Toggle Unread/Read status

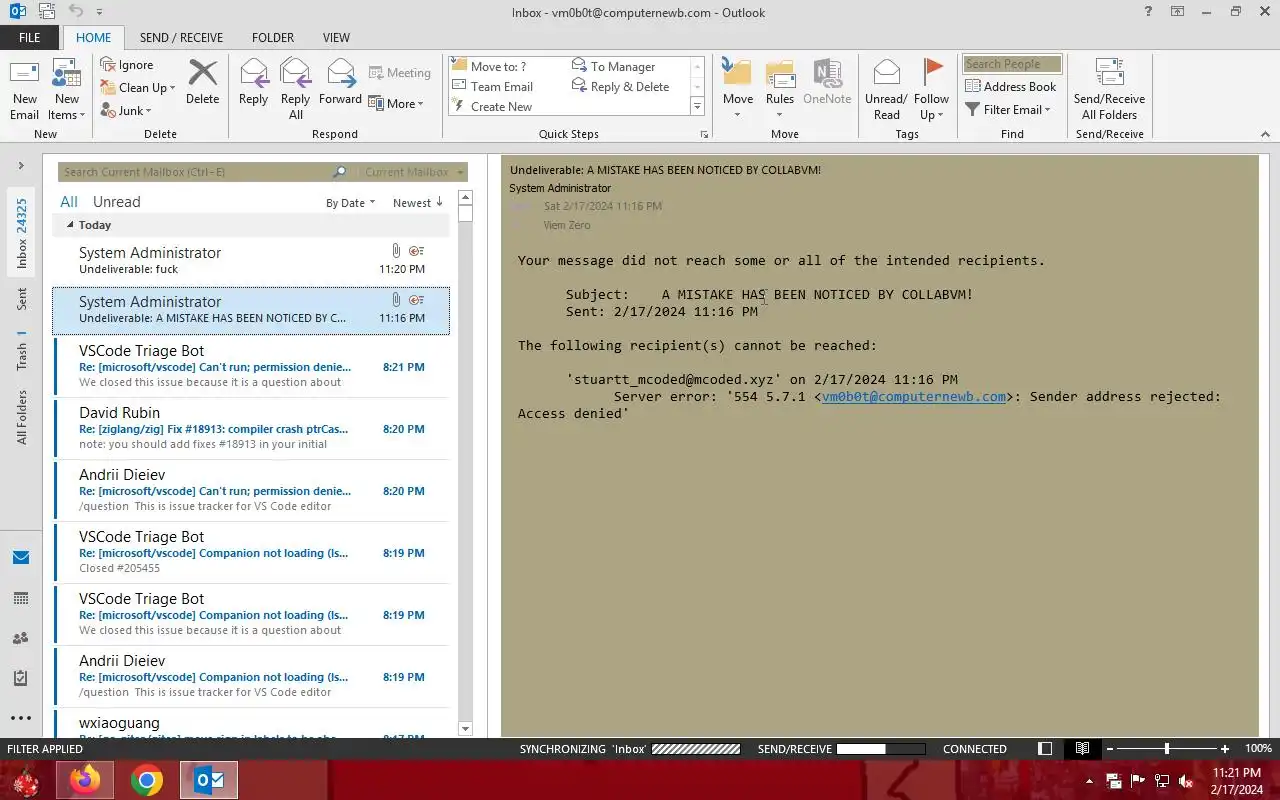click(x=886, y=90)
